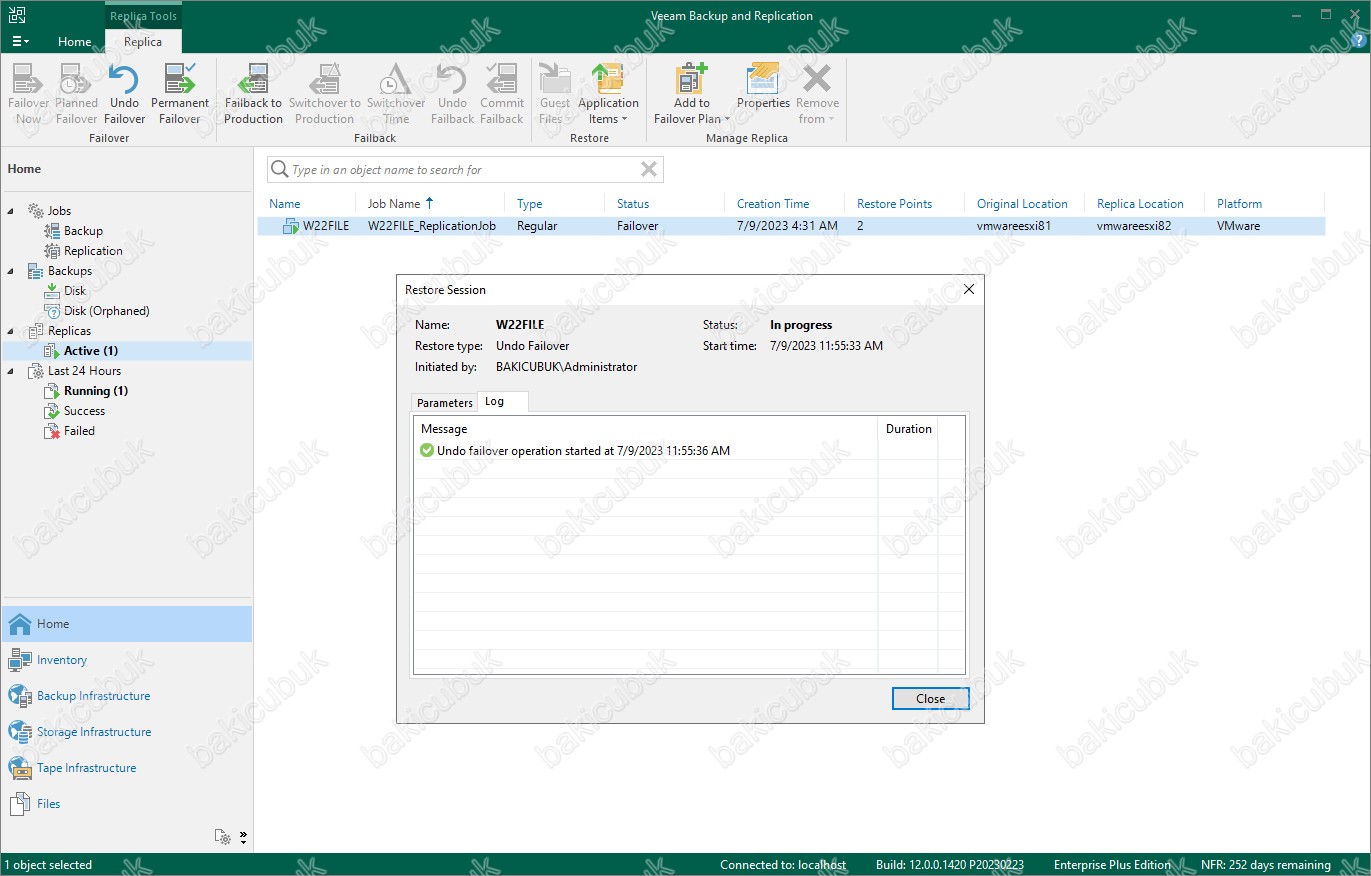Close Restore Session dialog with X

tap(968, 289)
